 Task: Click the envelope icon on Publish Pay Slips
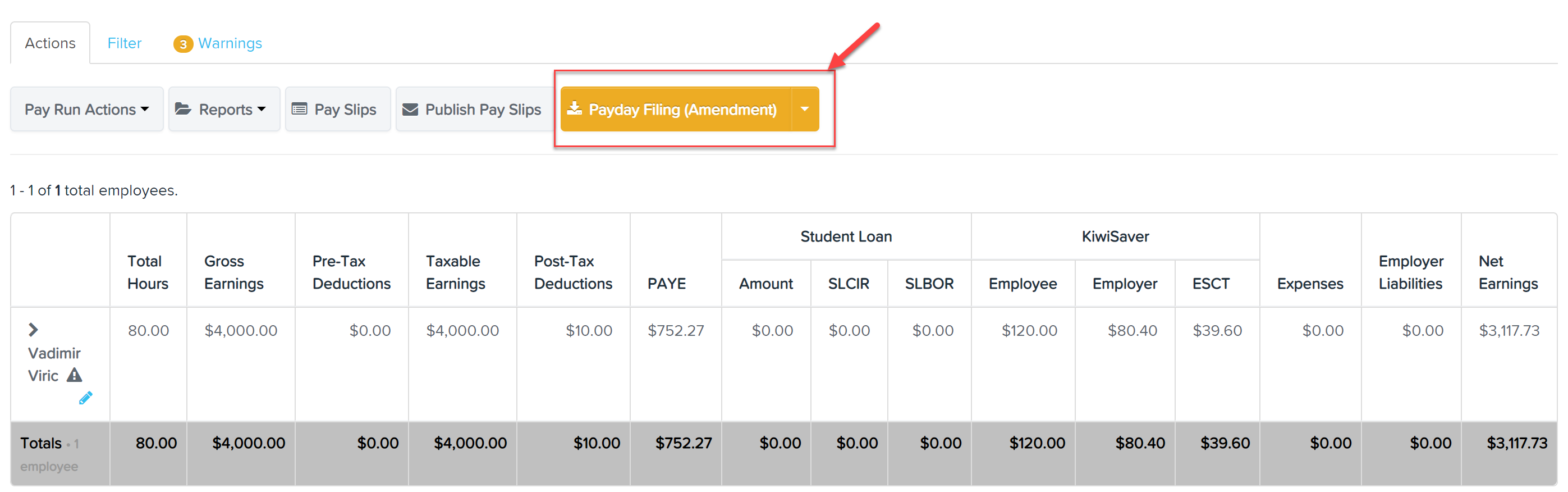click(x=410, y=110)
